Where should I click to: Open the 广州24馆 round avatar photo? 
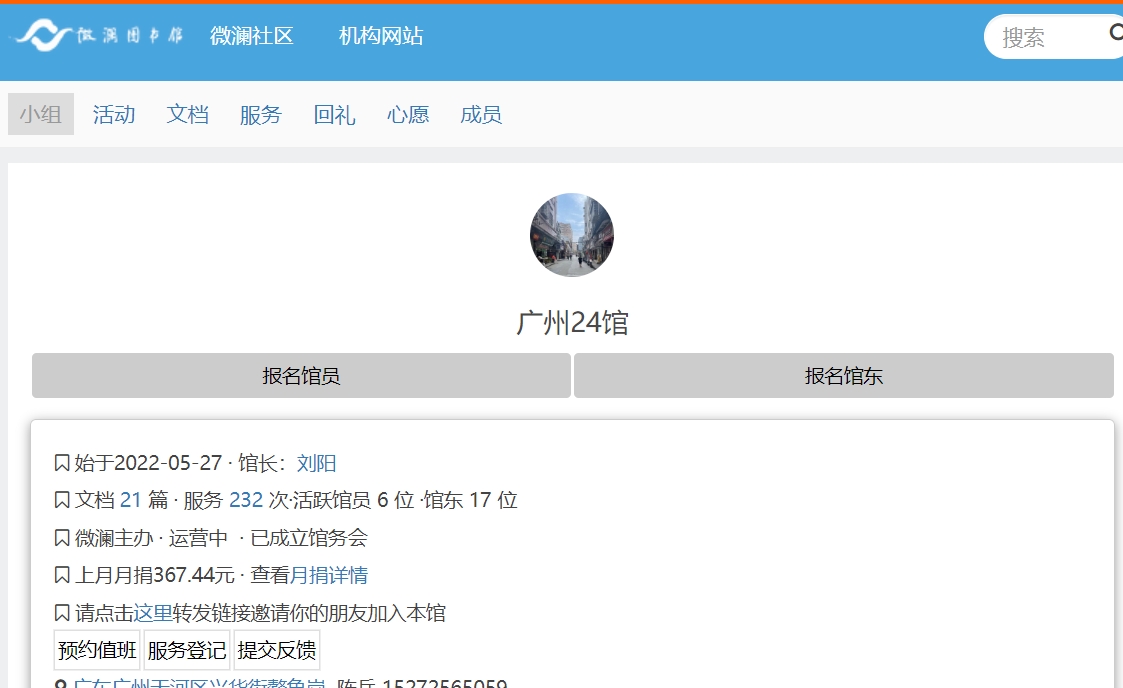point(572,235)
